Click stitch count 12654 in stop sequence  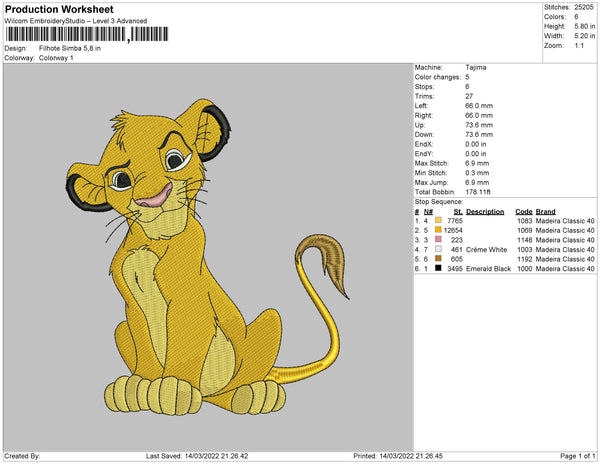tap(453, 230)
